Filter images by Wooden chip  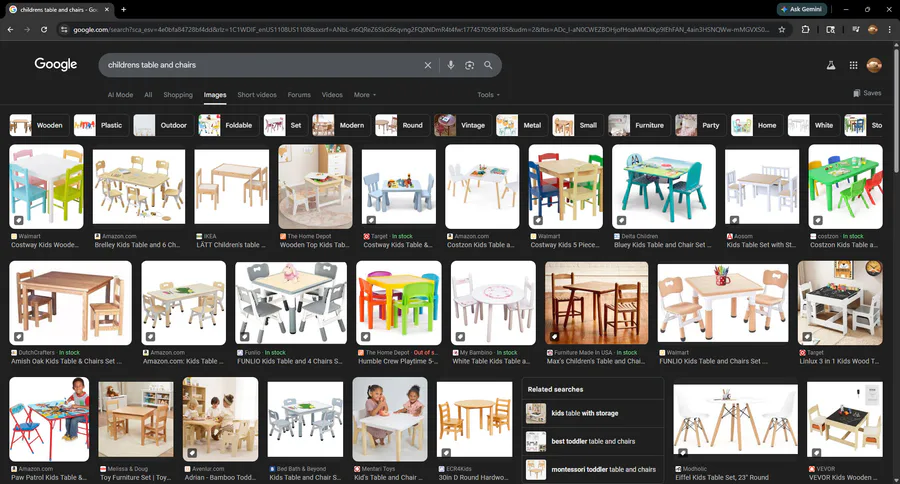[38, 125]
